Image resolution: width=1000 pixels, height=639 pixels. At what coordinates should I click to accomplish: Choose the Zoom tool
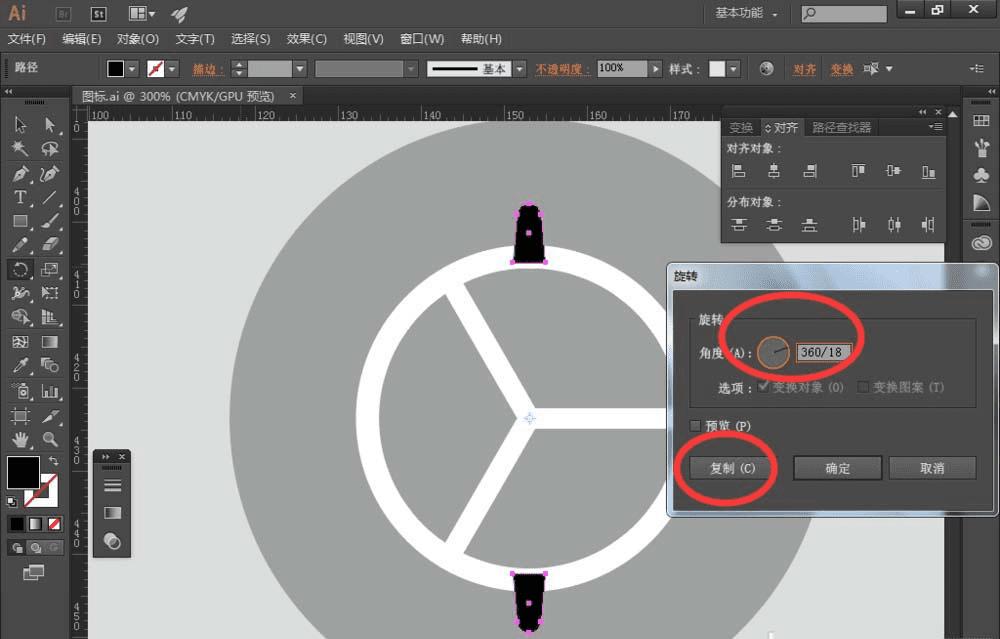point(50,439)
